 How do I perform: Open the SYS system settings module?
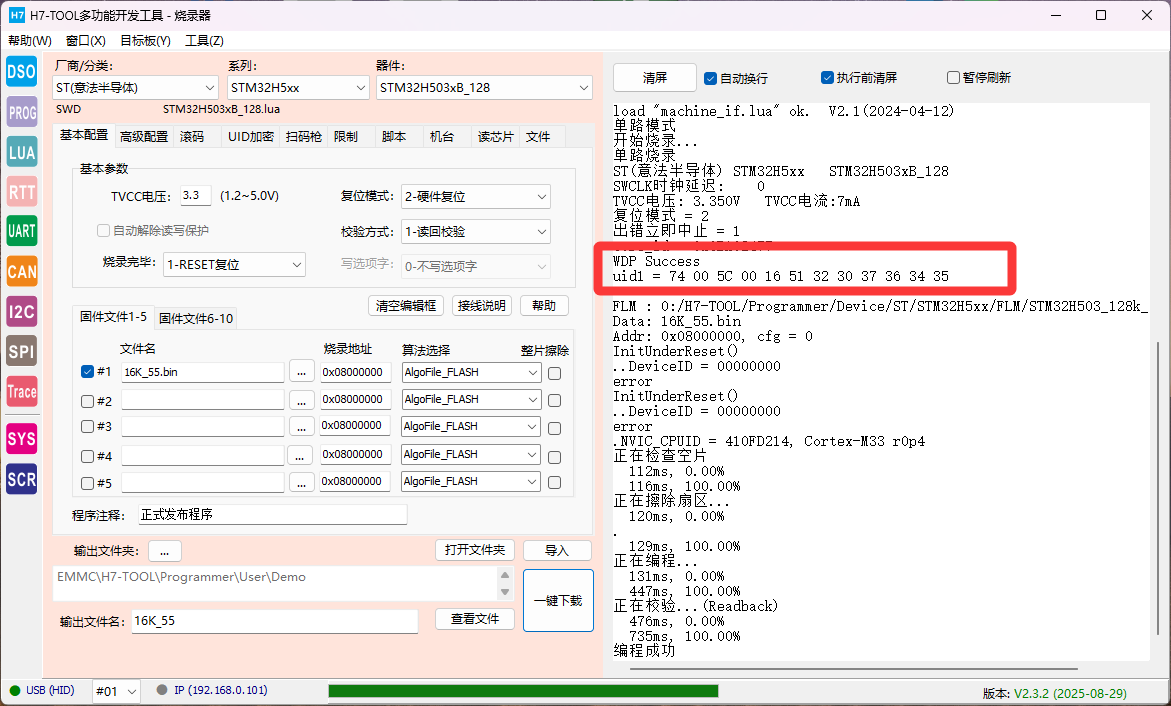(22, 439)
